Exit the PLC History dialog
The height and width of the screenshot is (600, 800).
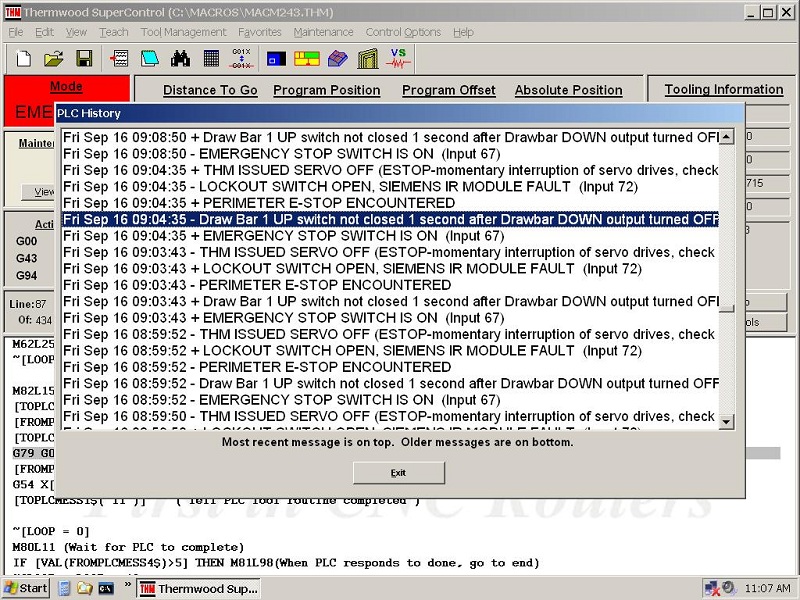(x=398, y=473)
